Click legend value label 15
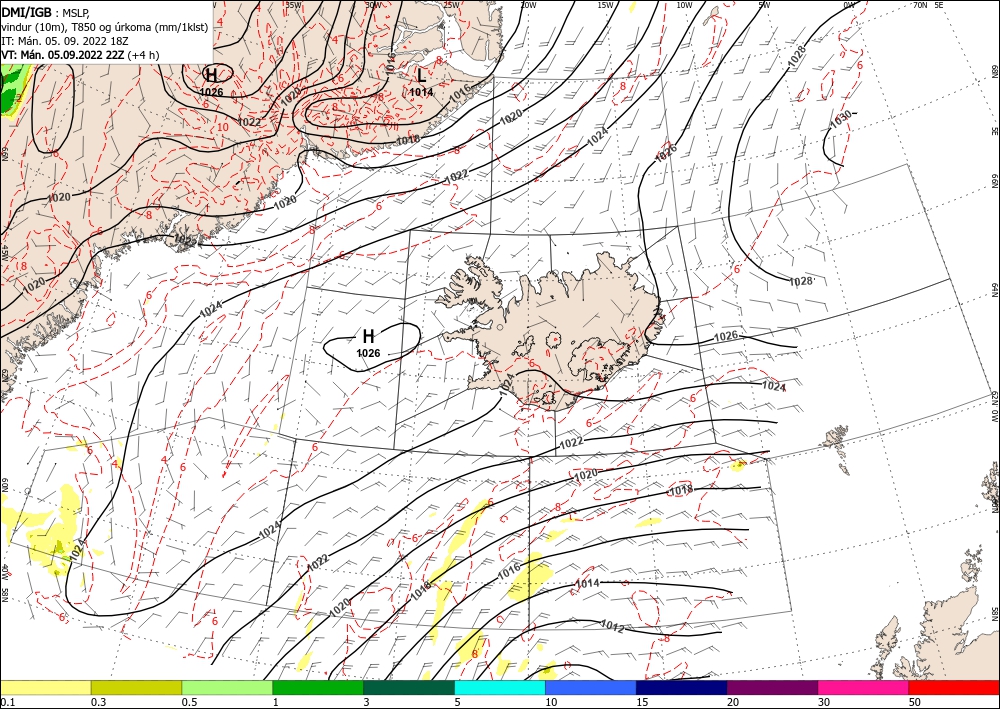Viewport: 1000px width, 709px height. [642, 702]
